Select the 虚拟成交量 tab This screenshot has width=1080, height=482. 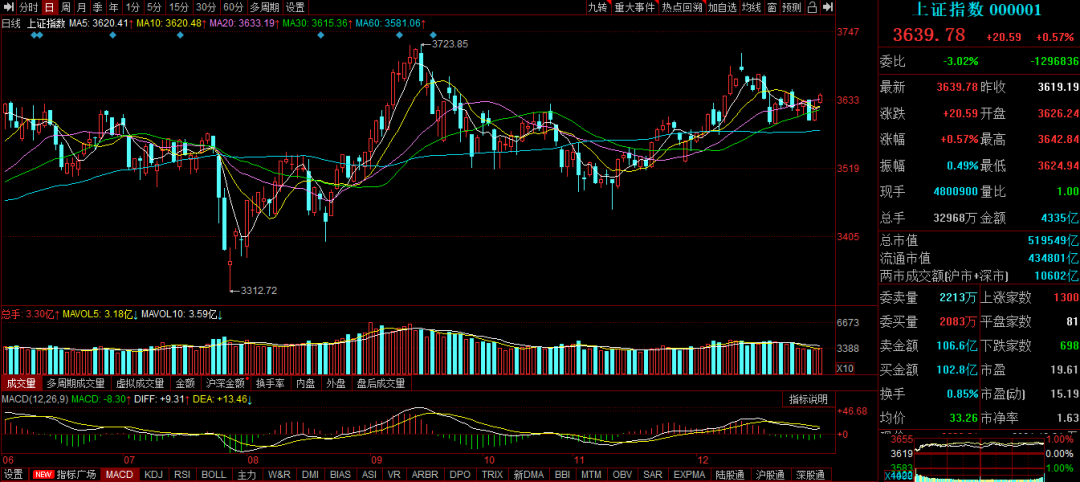[x=140, y=384]
